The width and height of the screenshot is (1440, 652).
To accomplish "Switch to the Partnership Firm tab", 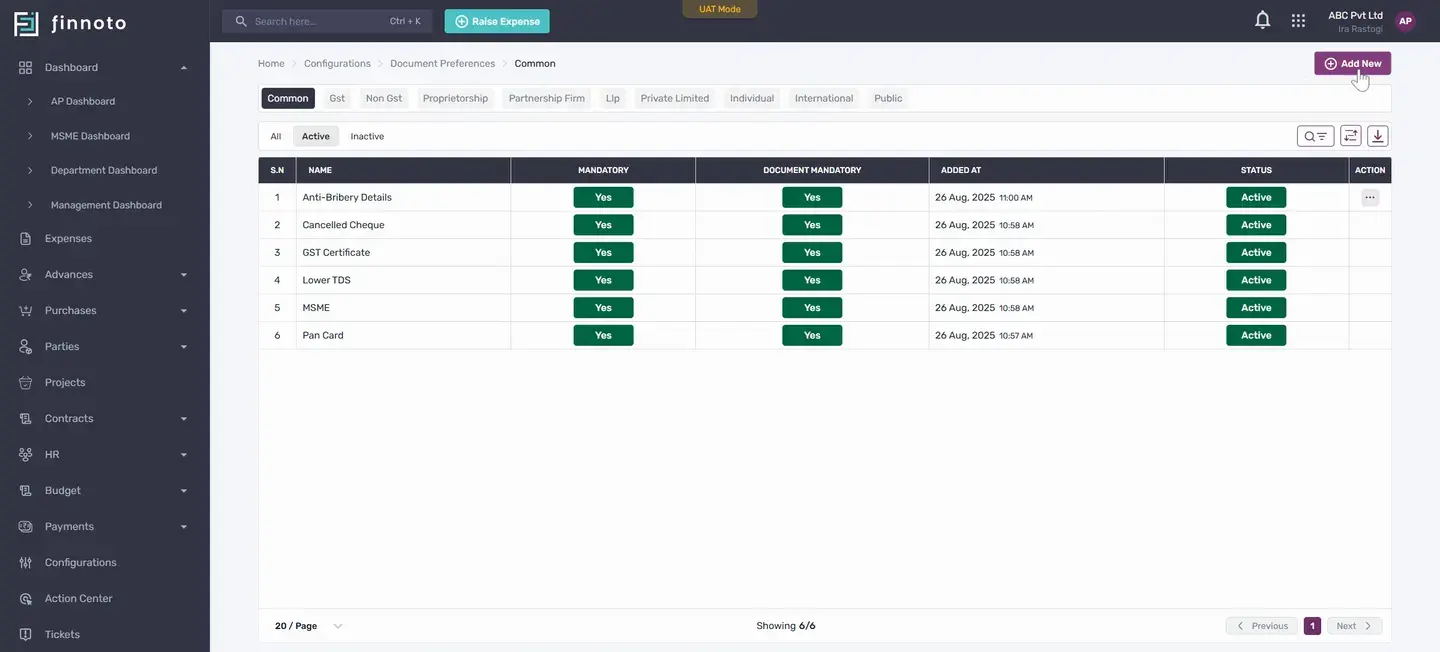I will [547, 98].
